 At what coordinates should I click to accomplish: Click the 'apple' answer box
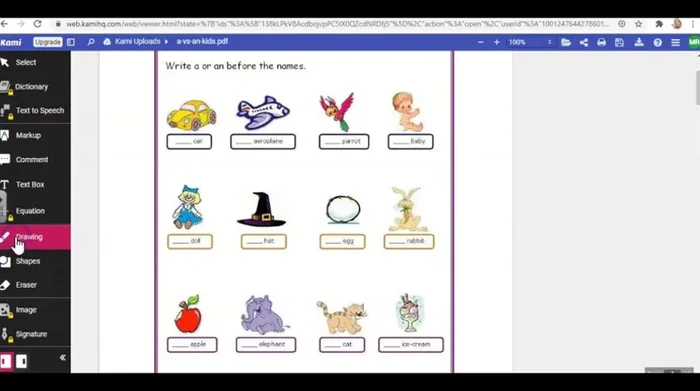coord(192,345)
